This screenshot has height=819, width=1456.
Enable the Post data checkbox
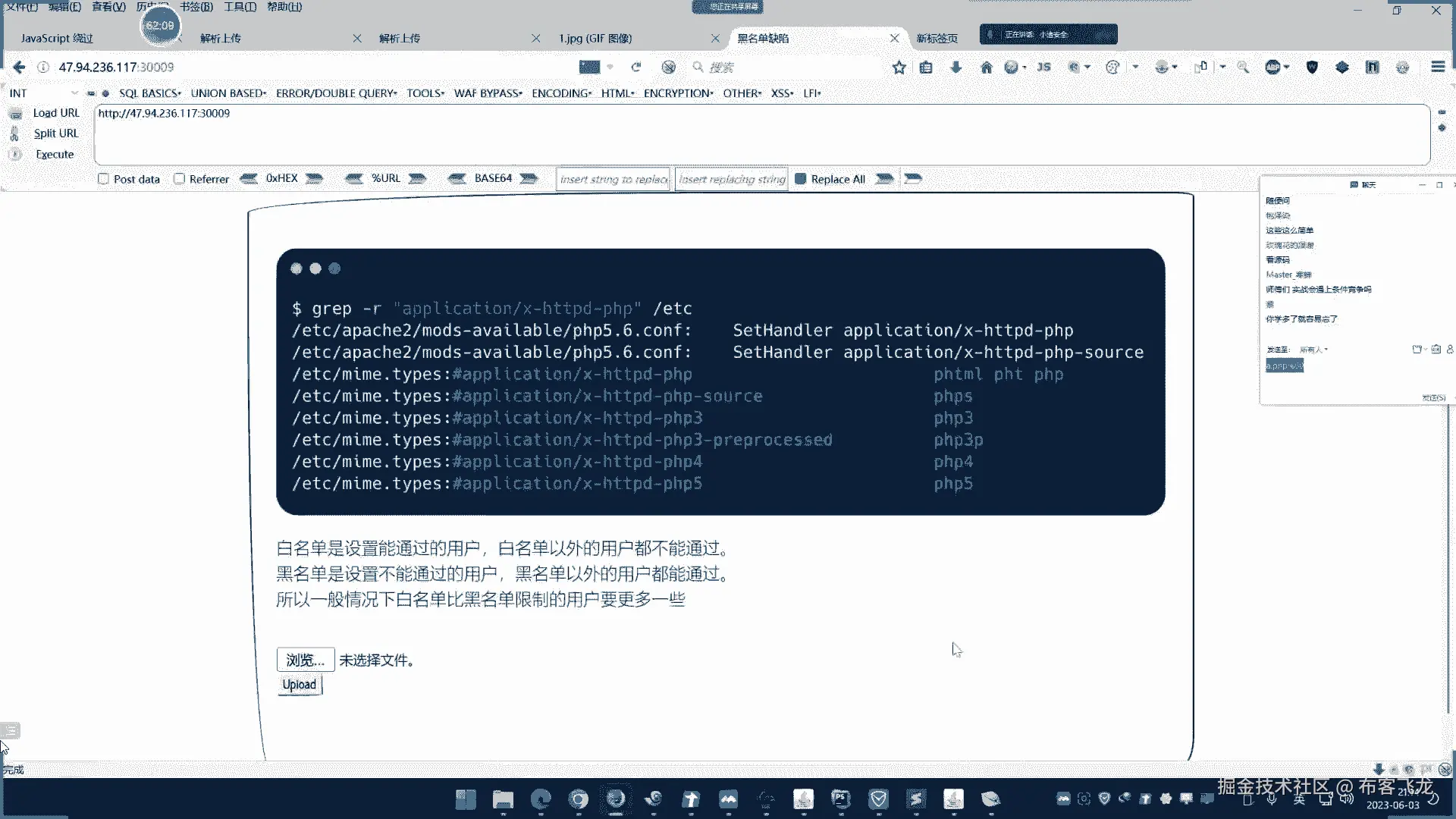pos(104,179)
